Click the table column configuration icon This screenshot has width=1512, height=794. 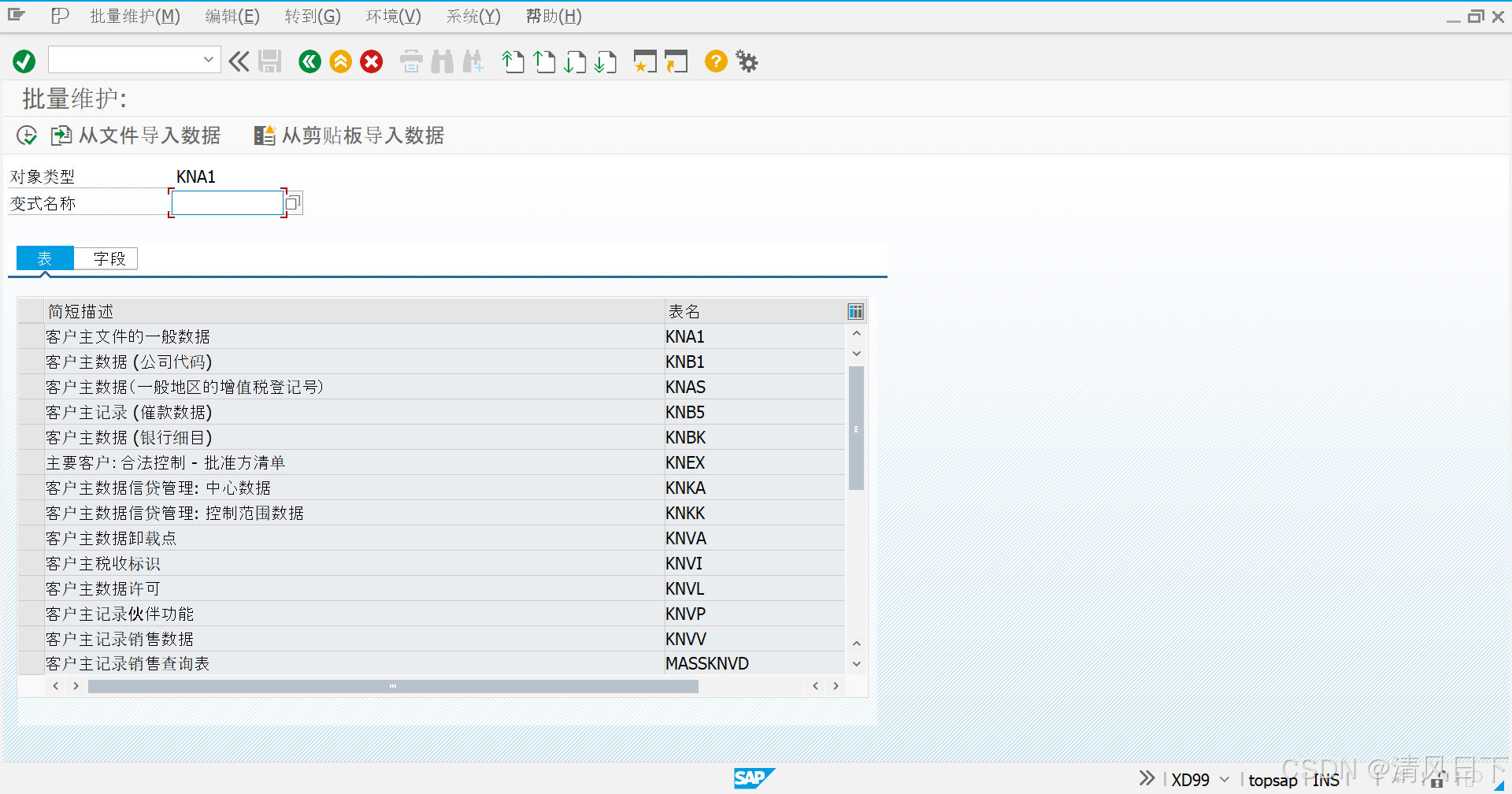tap(855, 310)
